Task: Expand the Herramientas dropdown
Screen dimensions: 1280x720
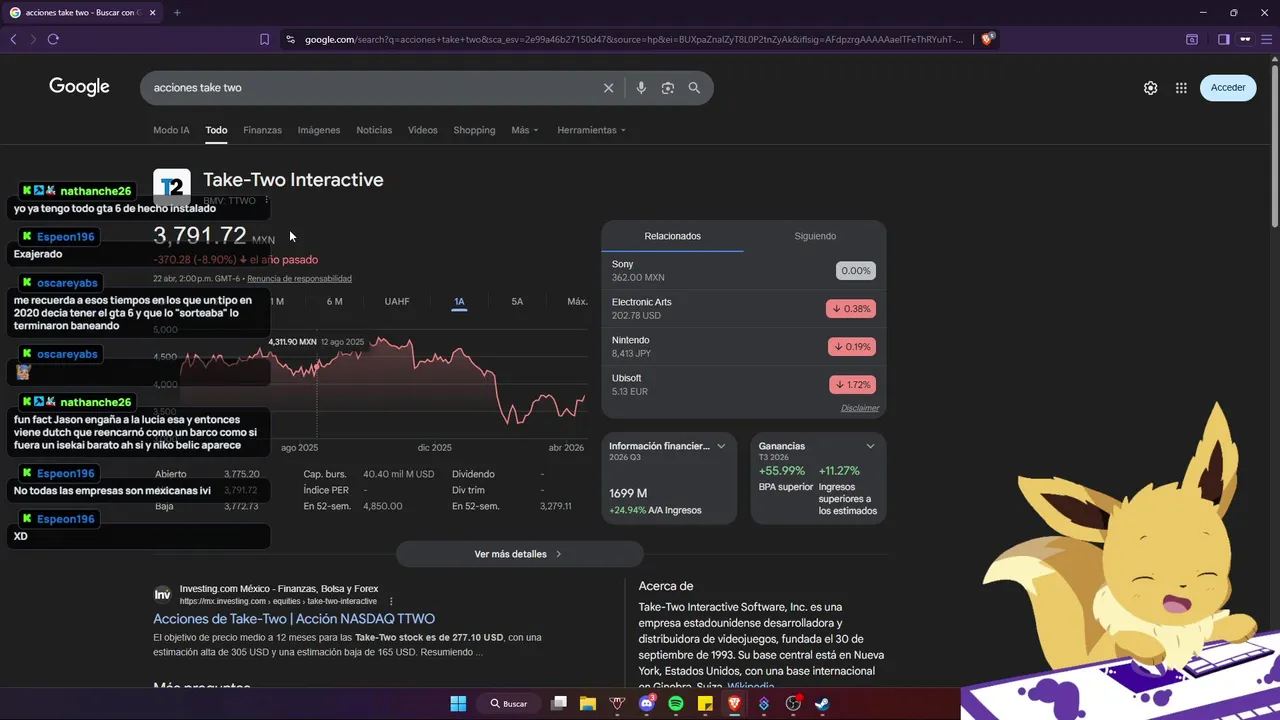Action: [591, 130]
